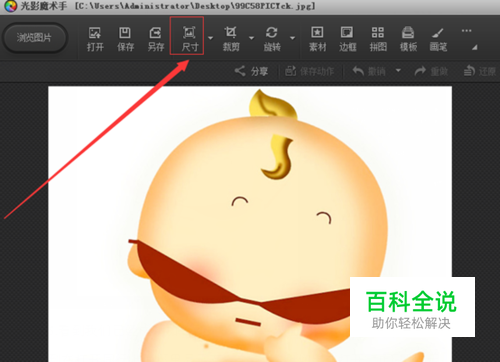Restore the image with 还原
The width and height of the screenshot is (500, 362).
click(480, 71)
